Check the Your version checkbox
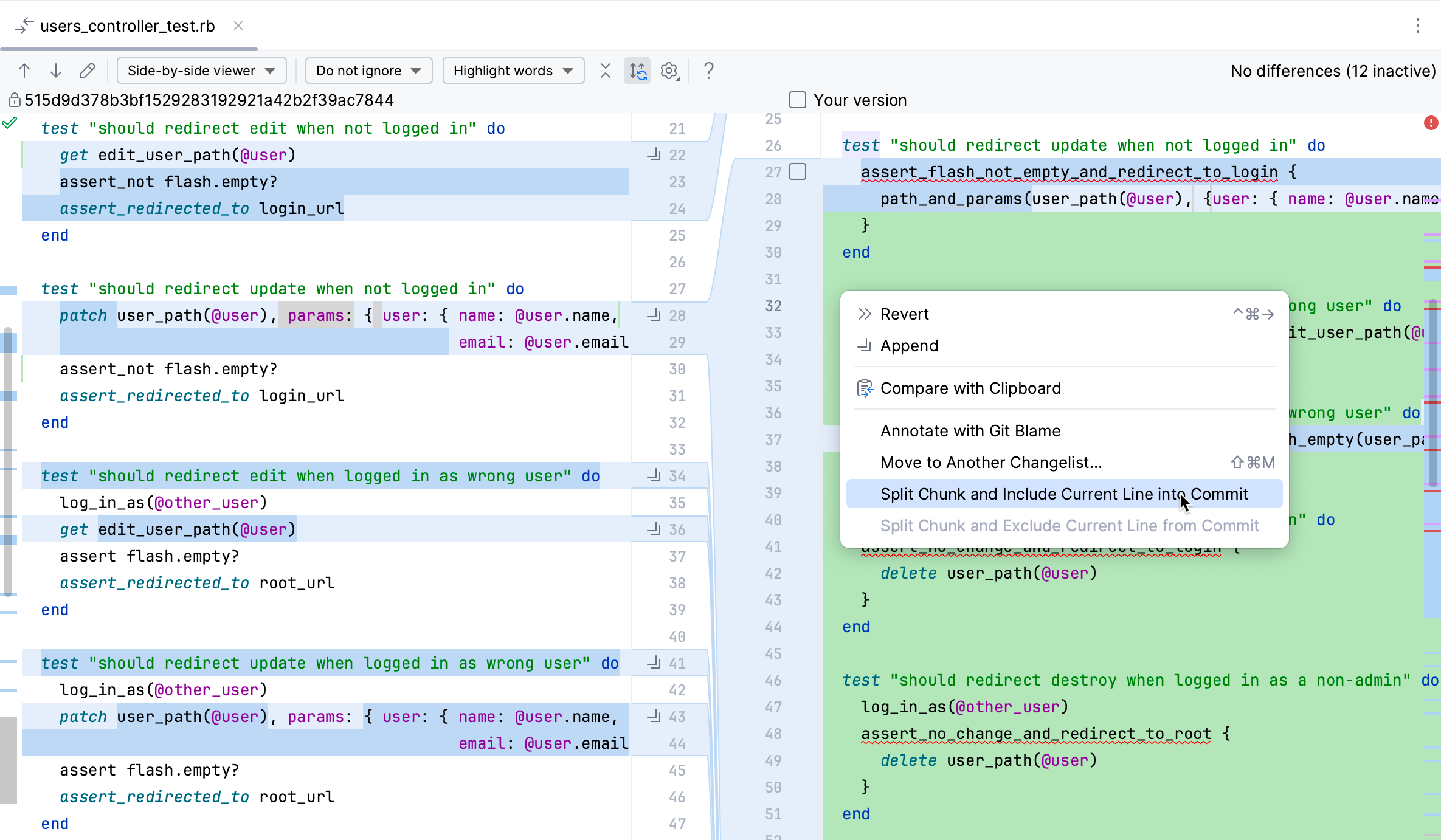Image resolution: width=1441 pixels, height=840 pixels. 797,99
